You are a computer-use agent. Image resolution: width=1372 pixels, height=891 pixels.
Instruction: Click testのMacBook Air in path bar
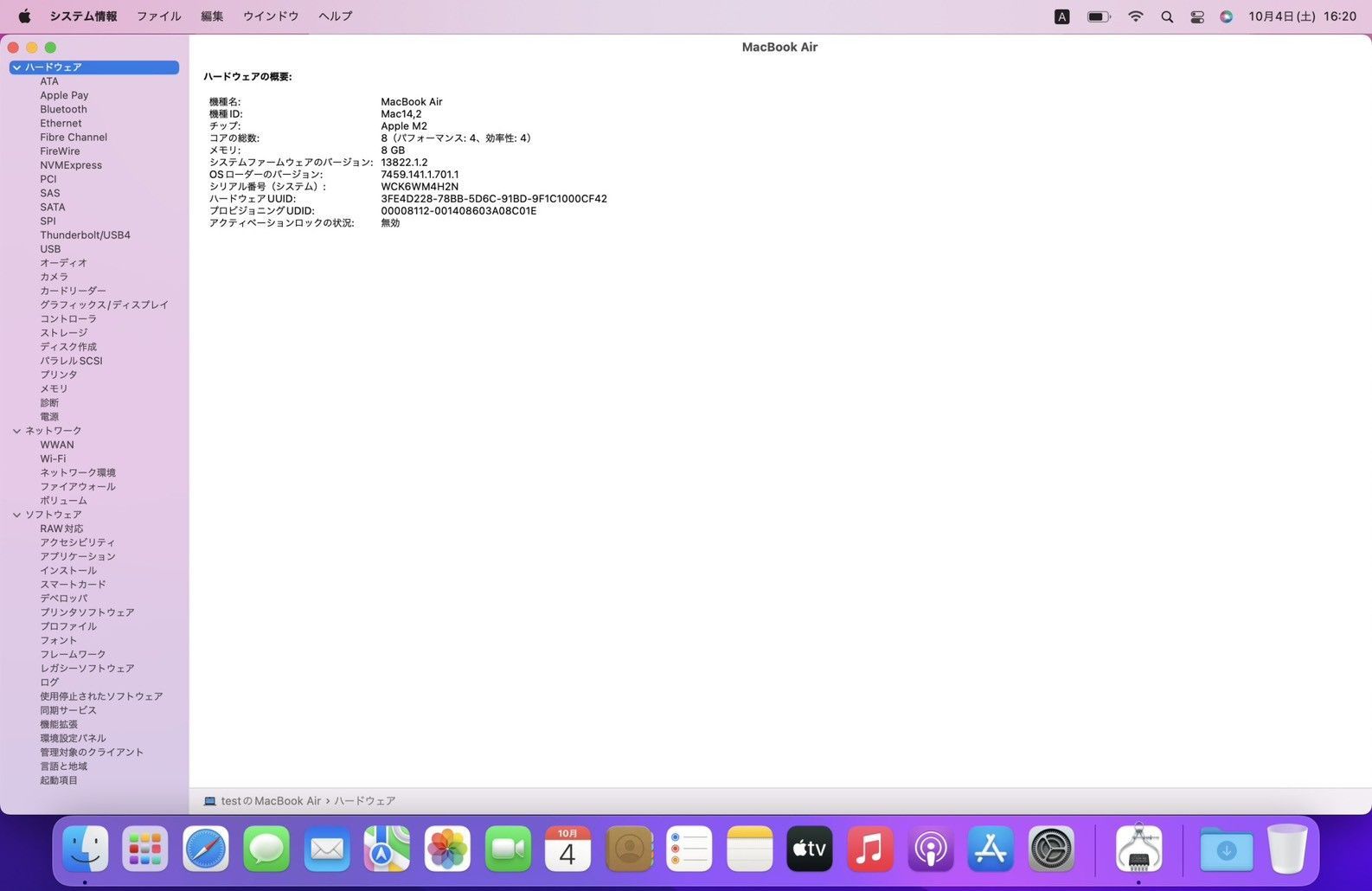tap(270, 801)
